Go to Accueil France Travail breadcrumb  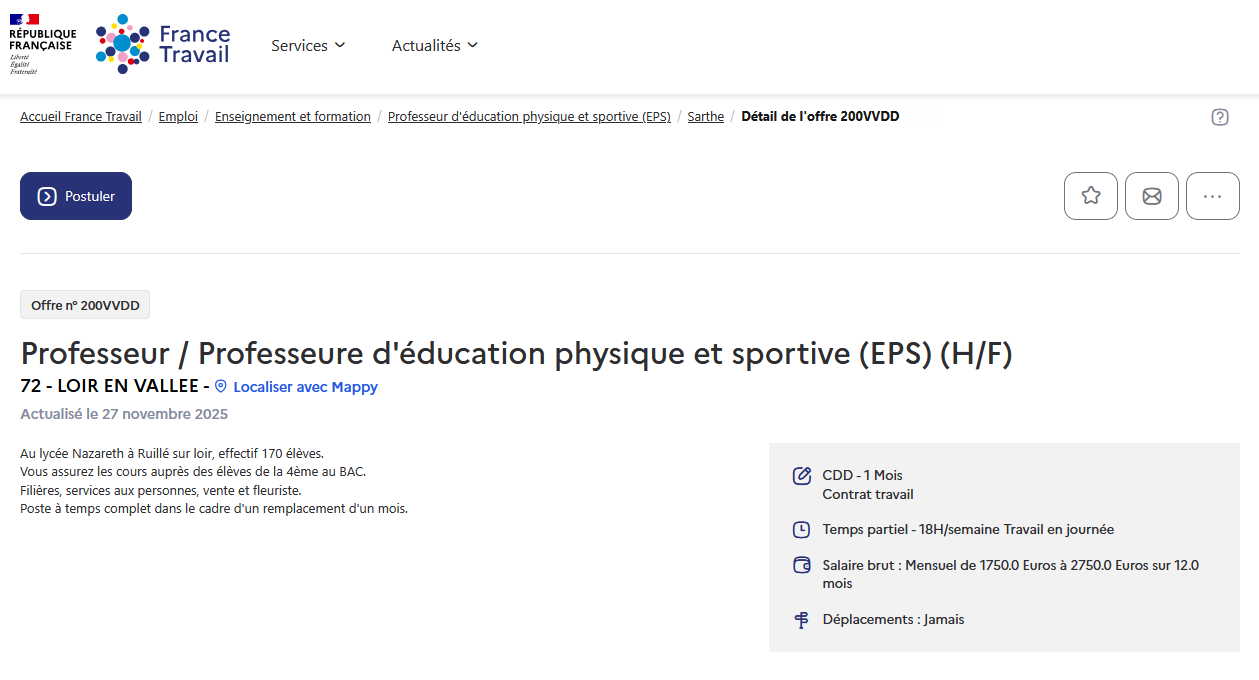81,117
